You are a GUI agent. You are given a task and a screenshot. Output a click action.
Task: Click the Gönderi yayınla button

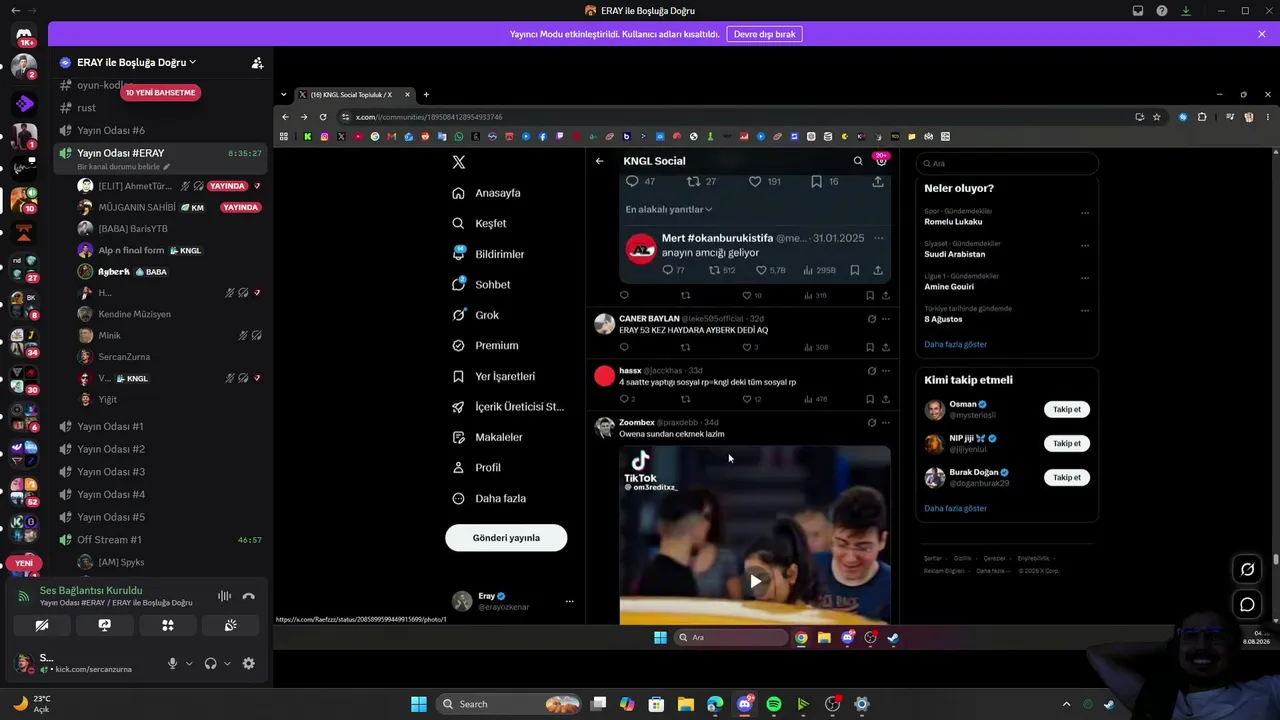(506, 538)
